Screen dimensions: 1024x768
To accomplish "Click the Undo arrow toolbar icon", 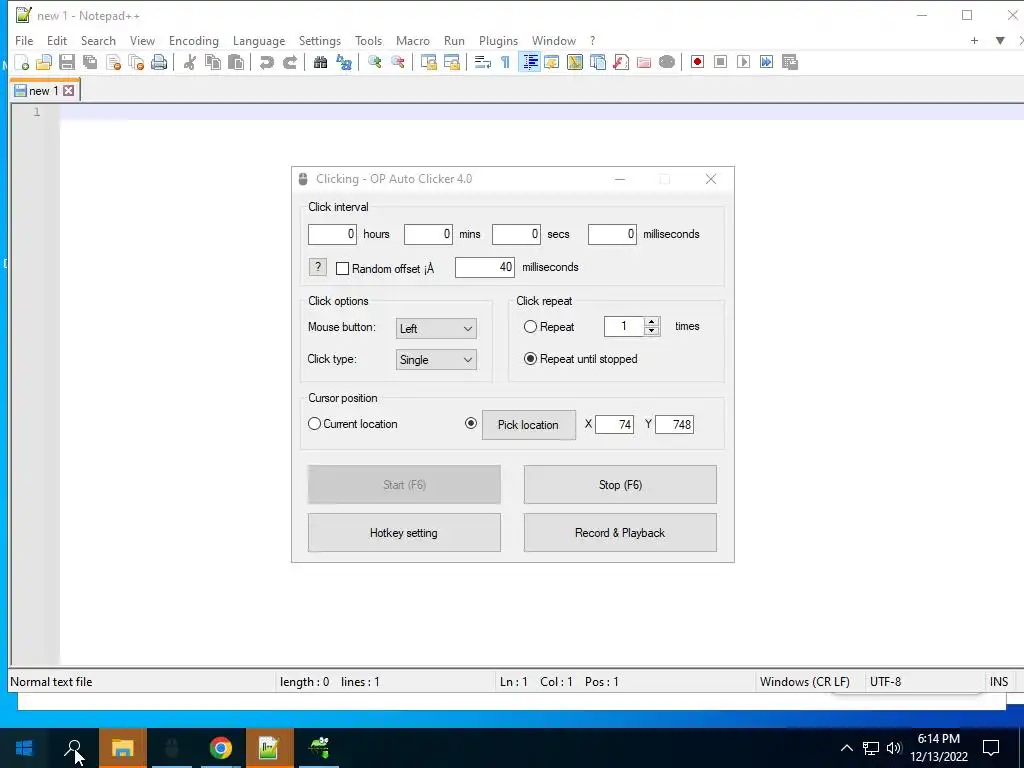I will (266, 62).
